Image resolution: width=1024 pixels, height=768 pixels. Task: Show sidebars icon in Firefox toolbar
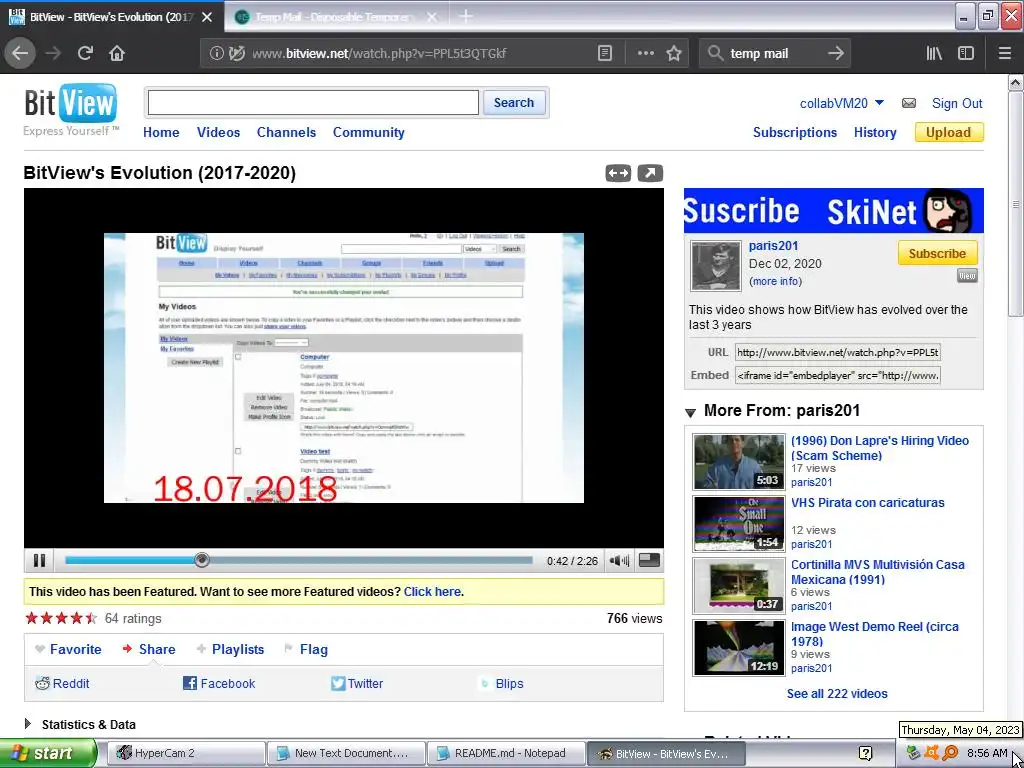[966, 54]
